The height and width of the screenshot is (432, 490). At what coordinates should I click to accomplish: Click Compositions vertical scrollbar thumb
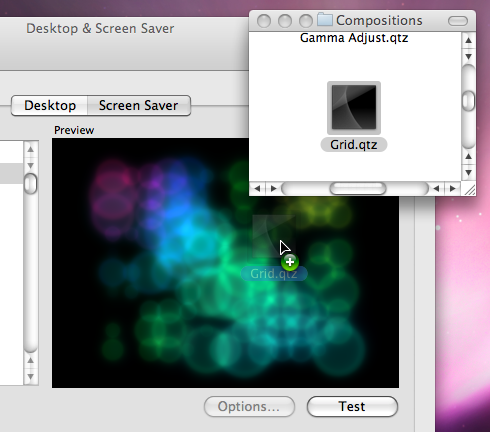[x=469, y=100]
